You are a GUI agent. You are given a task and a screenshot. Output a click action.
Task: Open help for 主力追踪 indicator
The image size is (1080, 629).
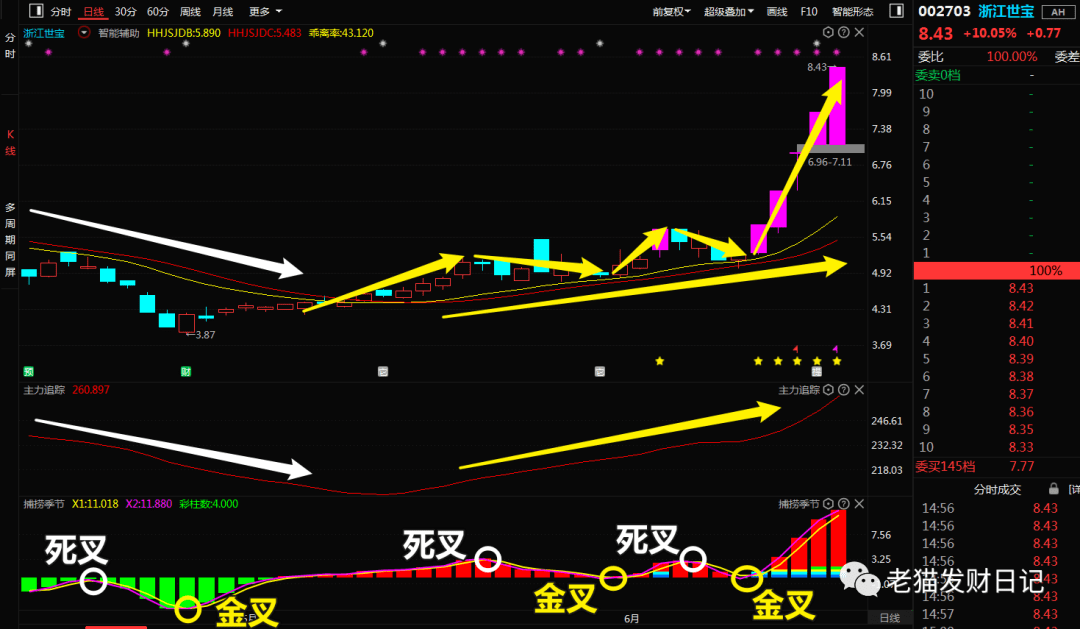(x=843, y=390)
